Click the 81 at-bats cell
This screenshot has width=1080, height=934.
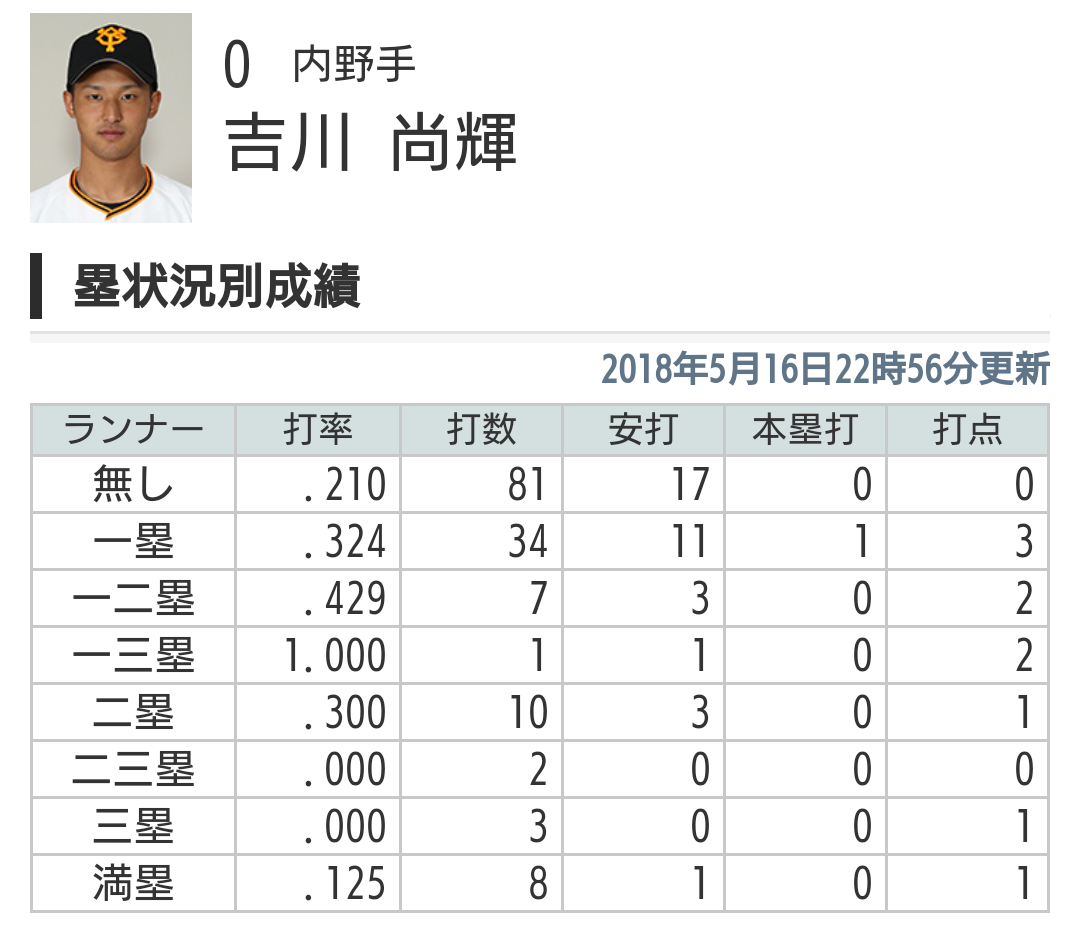coord(526,486)
